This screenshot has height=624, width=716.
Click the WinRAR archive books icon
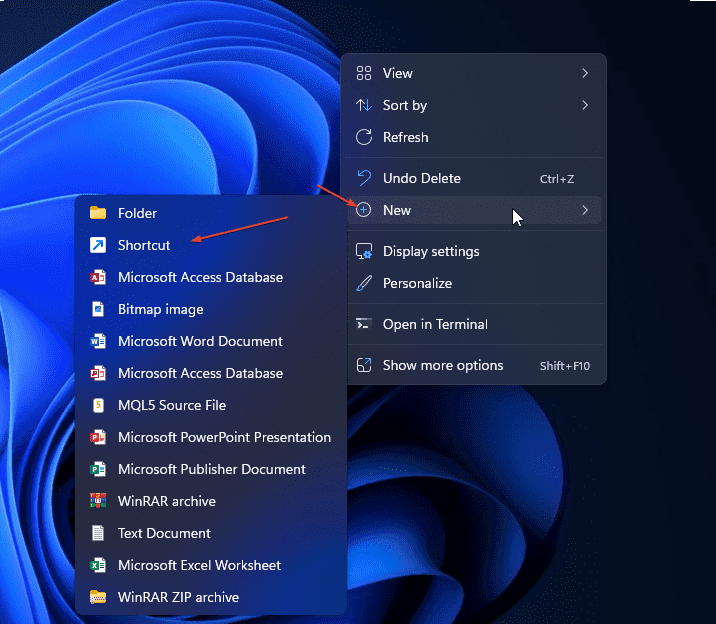click(x=98, y=501)
